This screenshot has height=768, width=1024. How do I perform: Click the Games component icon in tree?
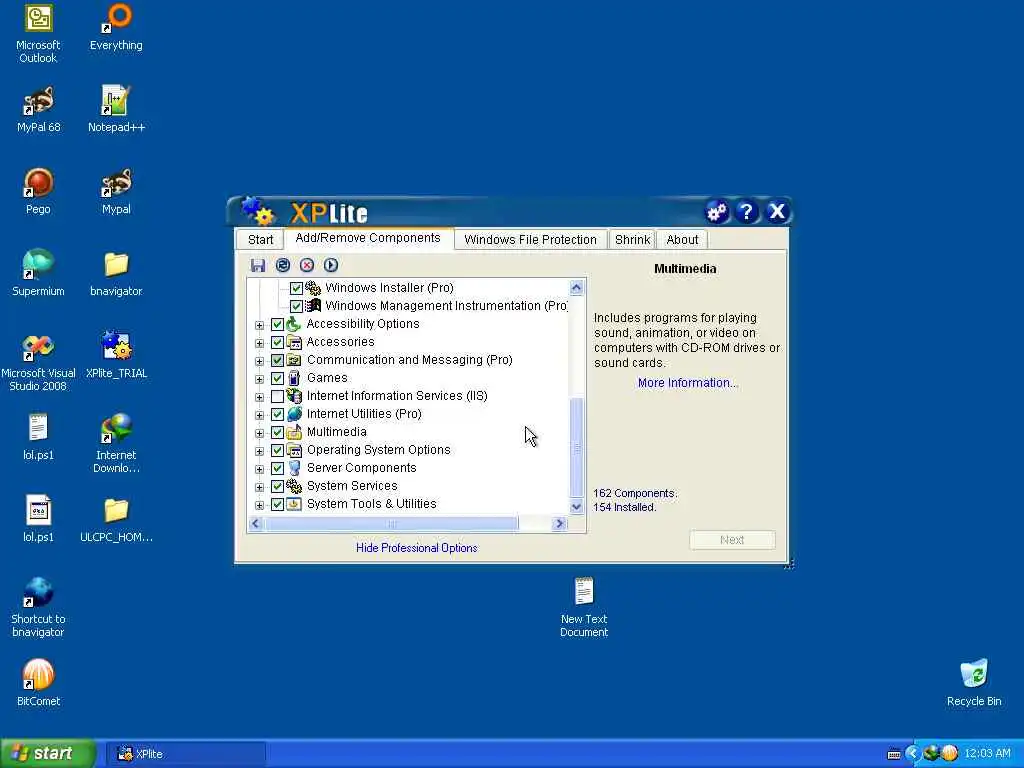[x=295, y=378]
